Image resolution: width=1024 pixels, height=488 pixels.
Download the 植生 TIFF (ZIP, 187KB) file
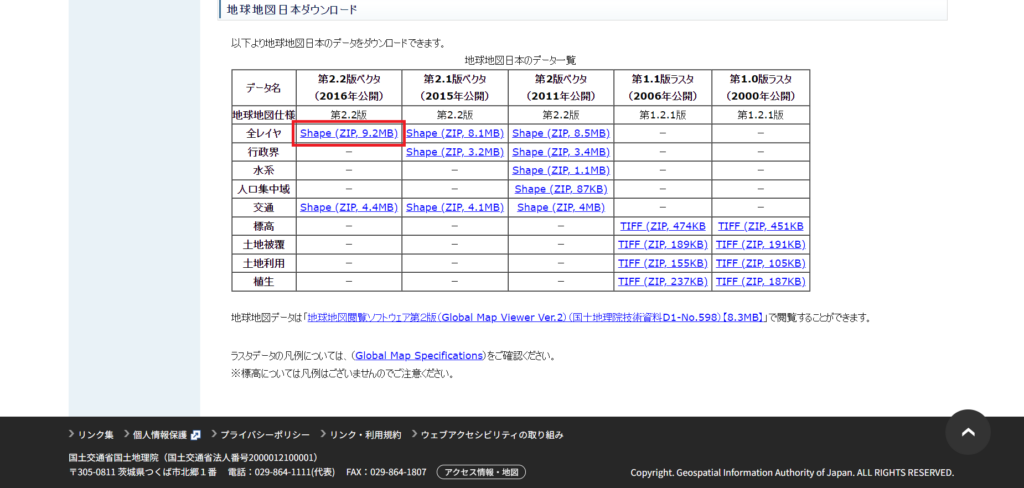pyautogui.click(x=760, y=282)
